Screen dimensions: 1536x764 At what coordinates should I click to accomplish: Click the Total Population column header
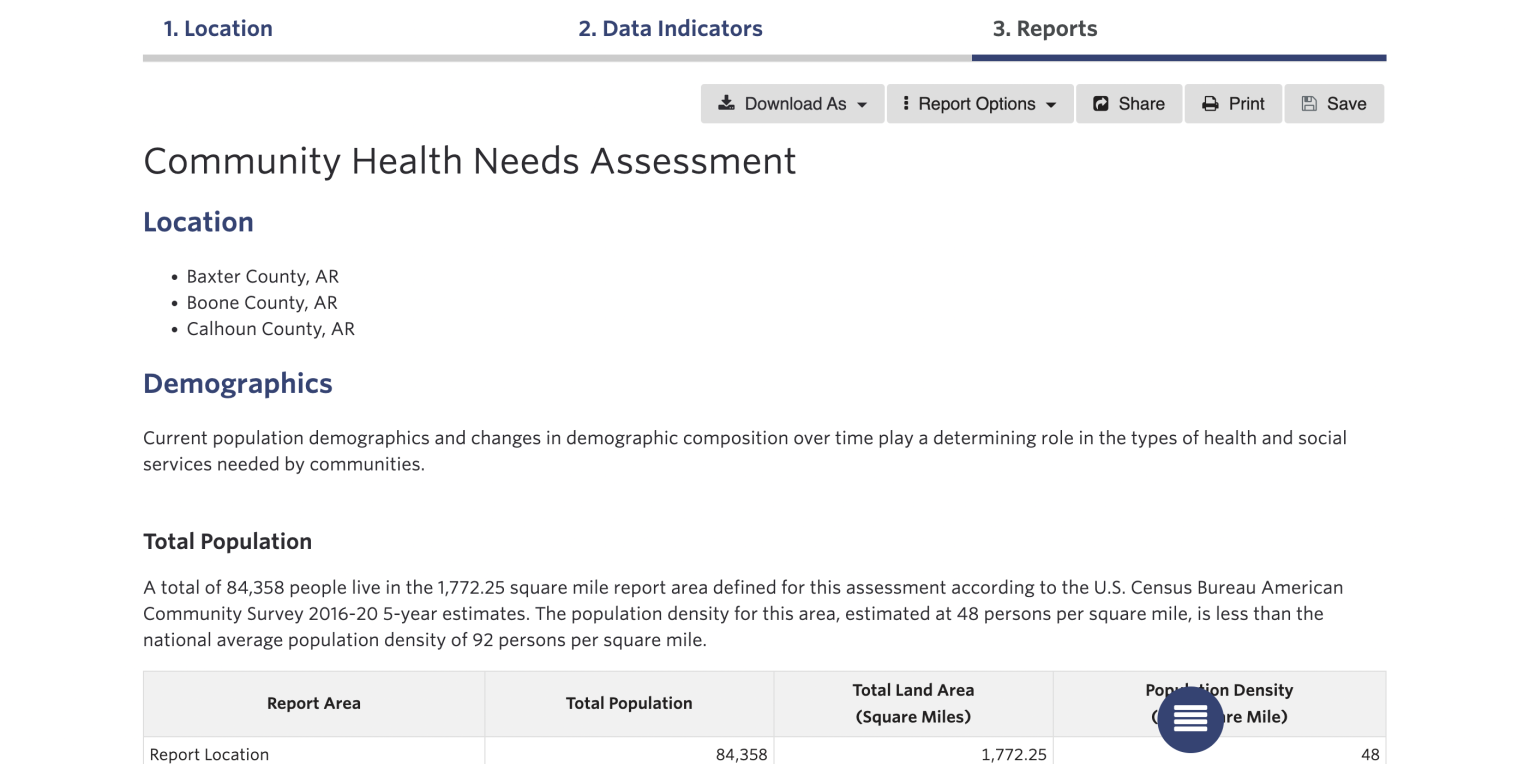(x=629, y=703)
